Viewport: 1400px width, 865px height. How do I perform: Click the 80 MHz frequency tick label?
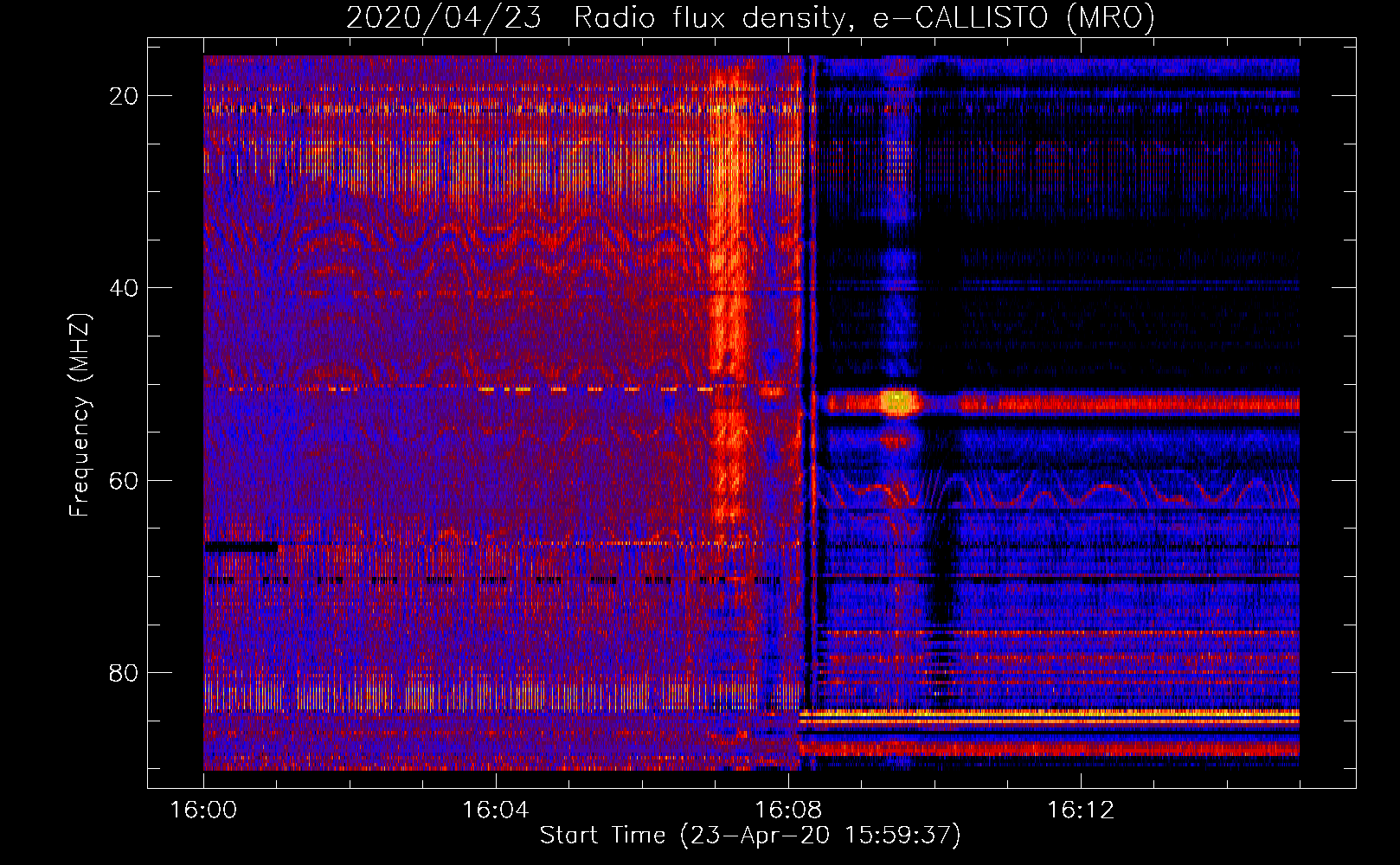(124, 672)
